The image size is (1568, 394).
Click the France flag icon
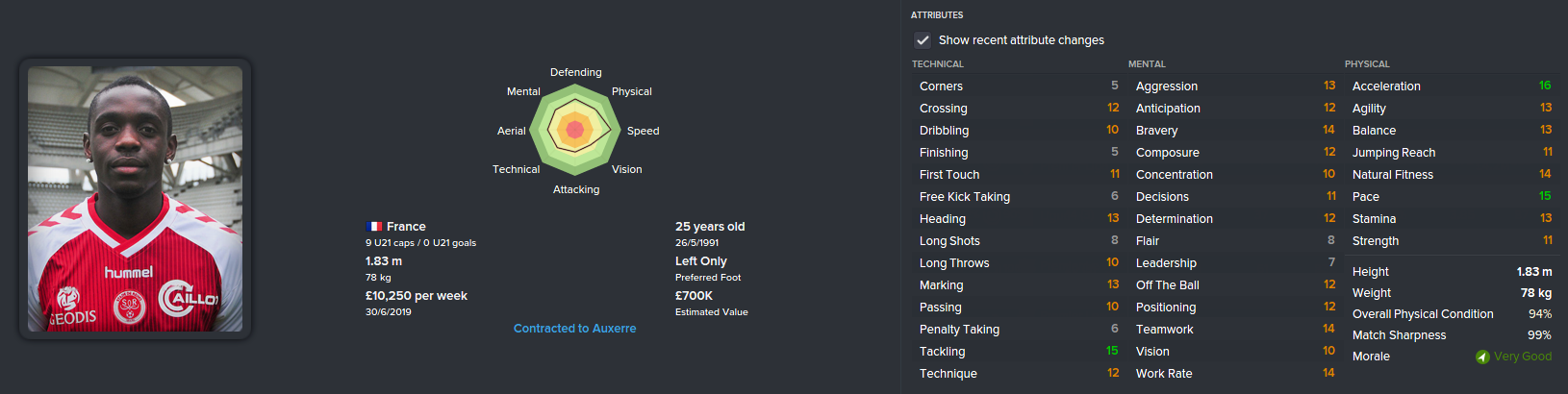(374, 227)
